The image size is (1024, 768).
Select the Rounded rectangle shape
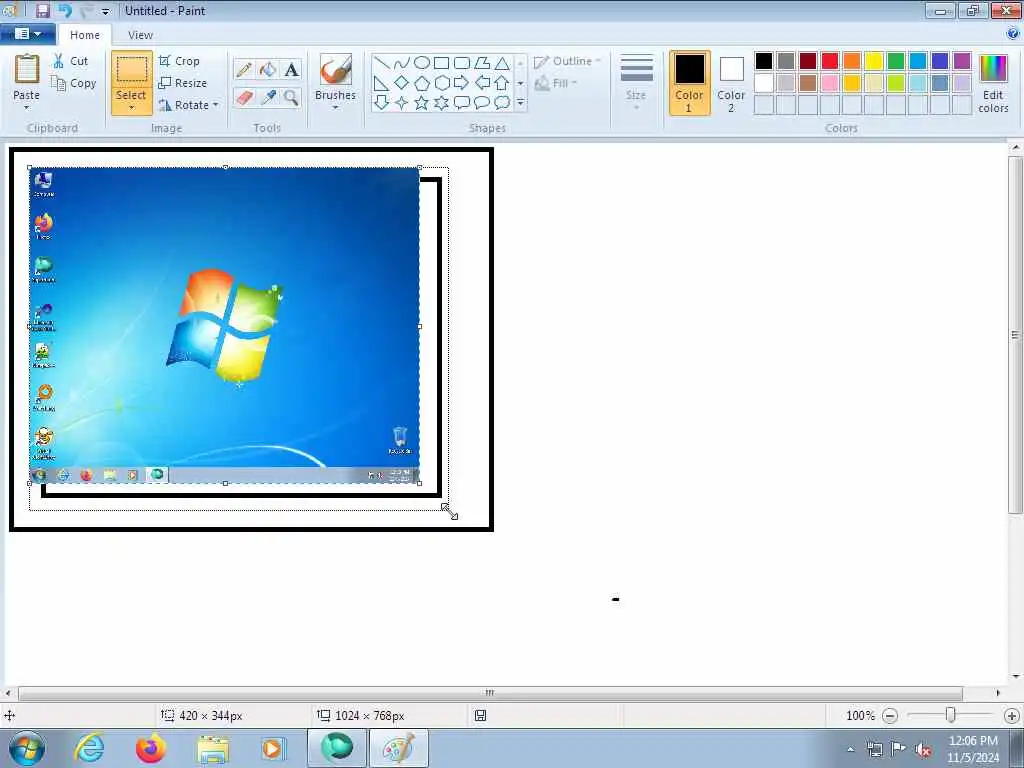[462, 63]
